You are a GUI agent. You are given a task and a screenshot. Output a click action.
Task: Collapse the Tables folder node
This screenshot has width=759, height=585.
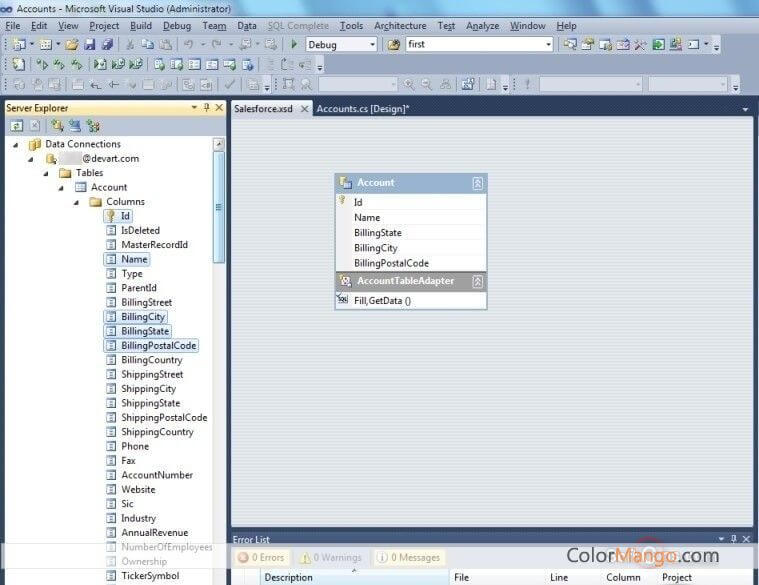[x=46, y=173]
